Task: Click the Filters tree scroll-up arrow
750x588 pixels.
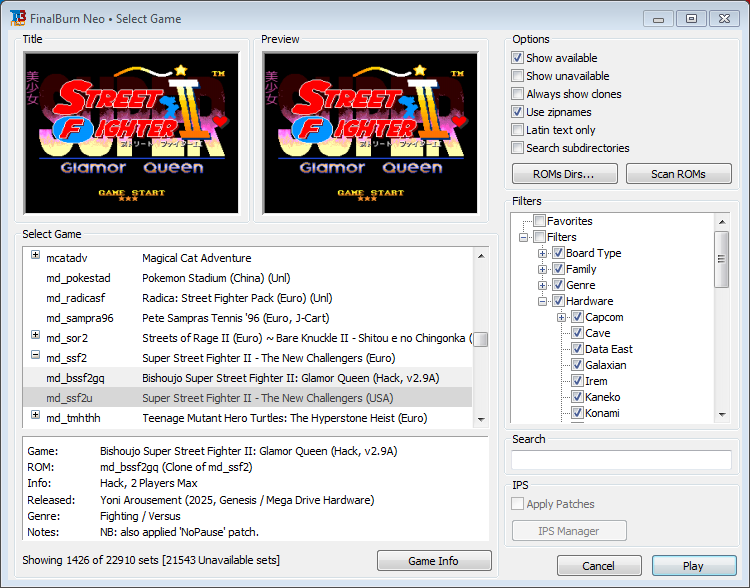Action: [722, 222]
